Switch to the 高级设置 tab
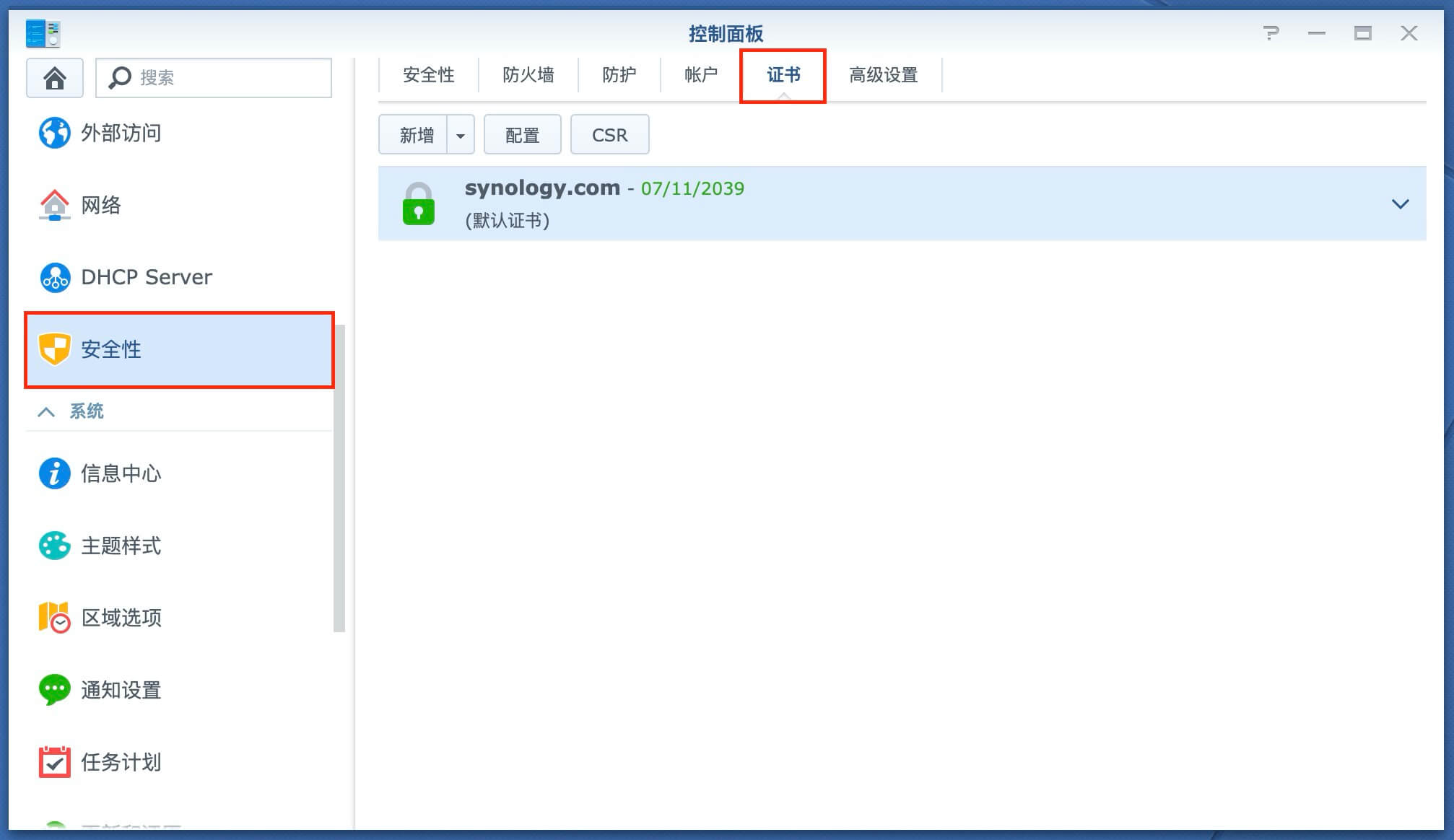Viewport: 1454px width, 840px height. (x=884, y=75)
